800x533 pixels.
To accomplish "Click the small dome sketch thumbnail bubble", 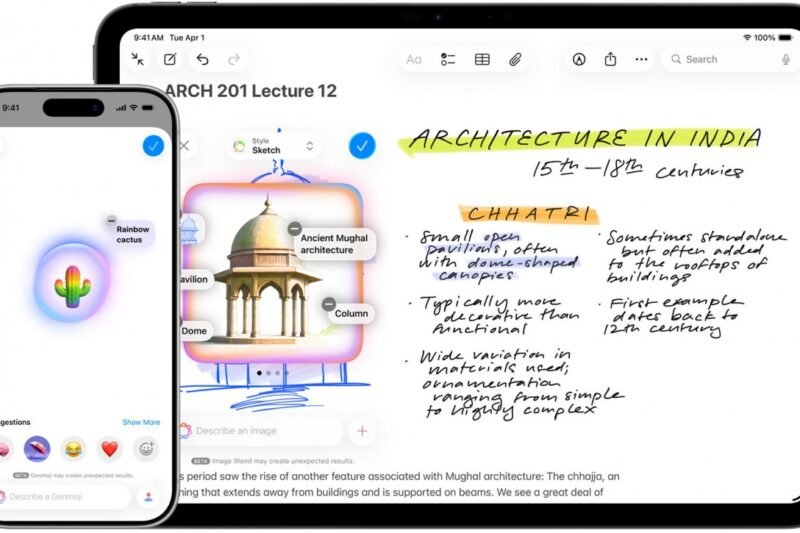I will pyautogui.click(x=191, y=230).
